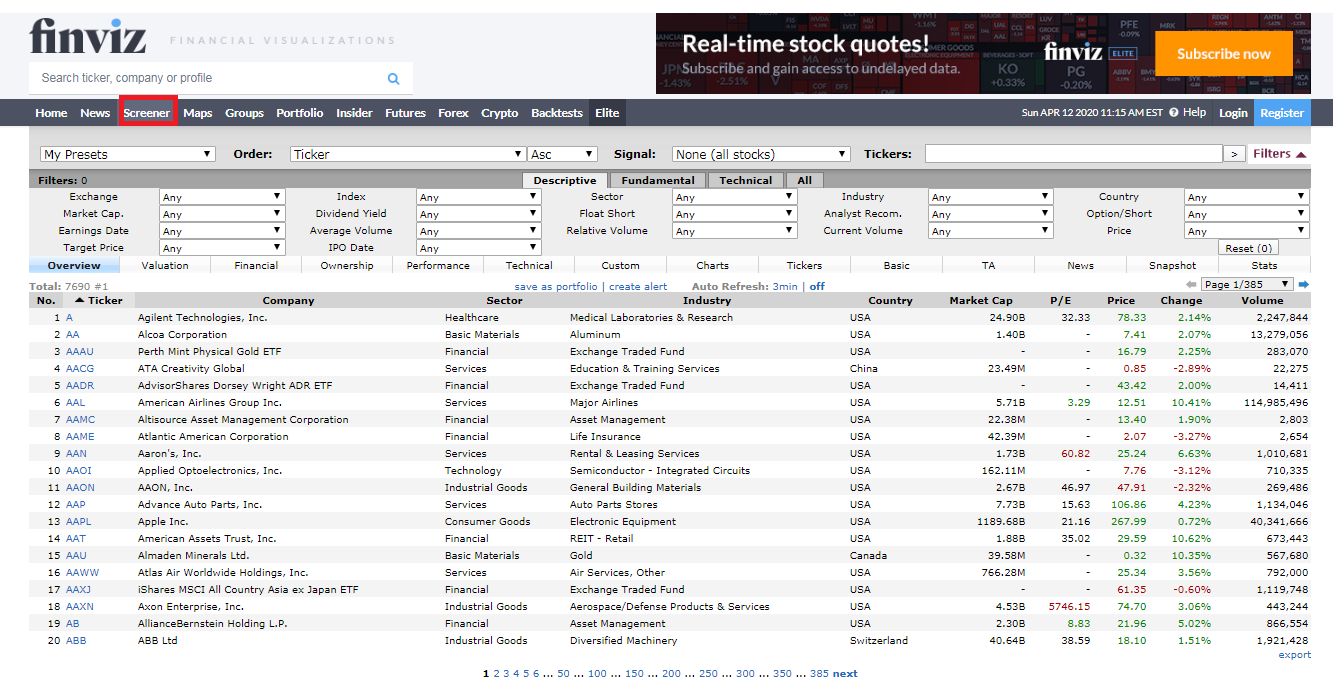Click the previous page grey arrow
Screen dimensions: 1333x692
[1191, 285]
